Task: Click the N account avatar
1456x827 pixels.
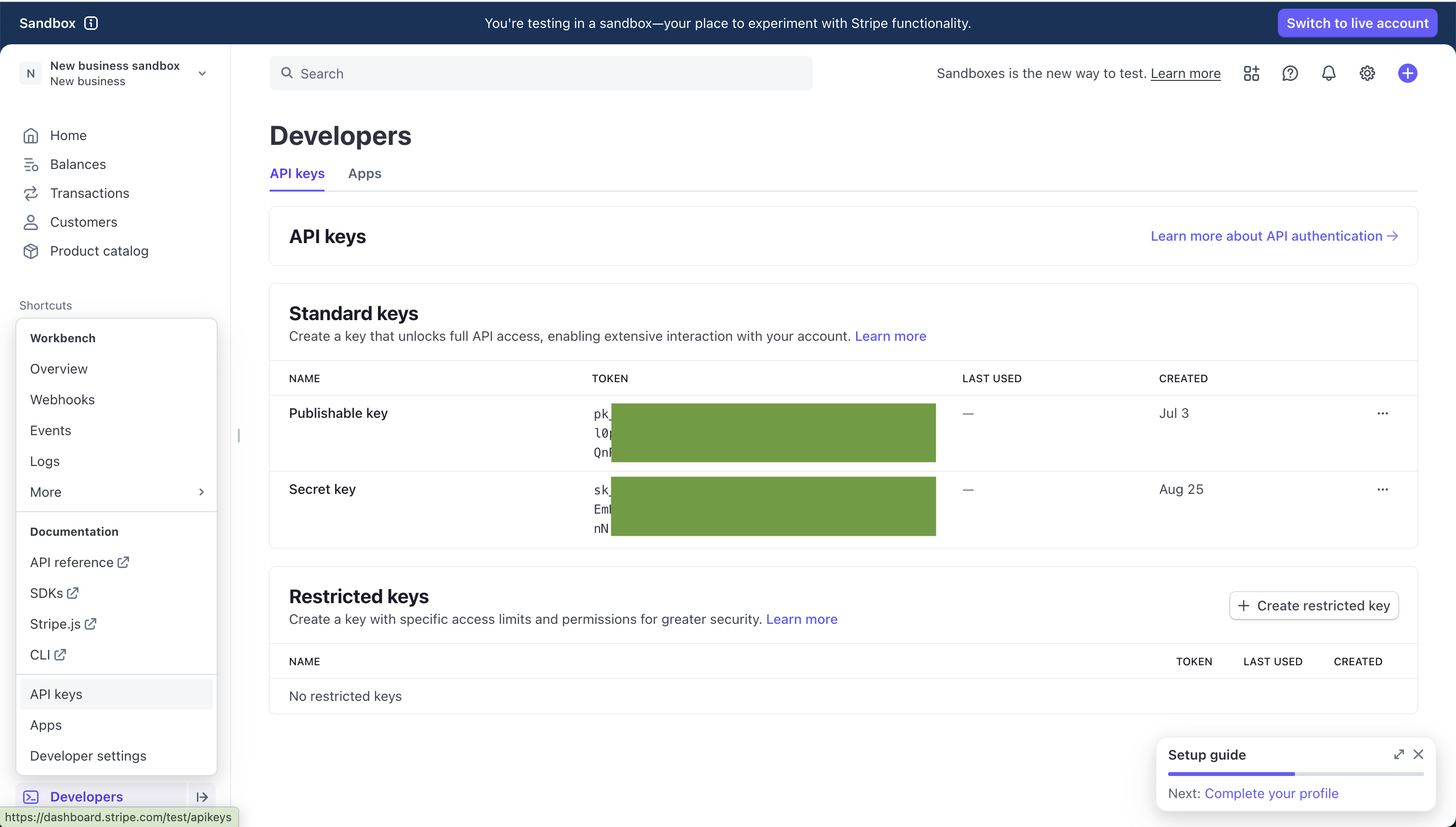Action: point(31,73)
